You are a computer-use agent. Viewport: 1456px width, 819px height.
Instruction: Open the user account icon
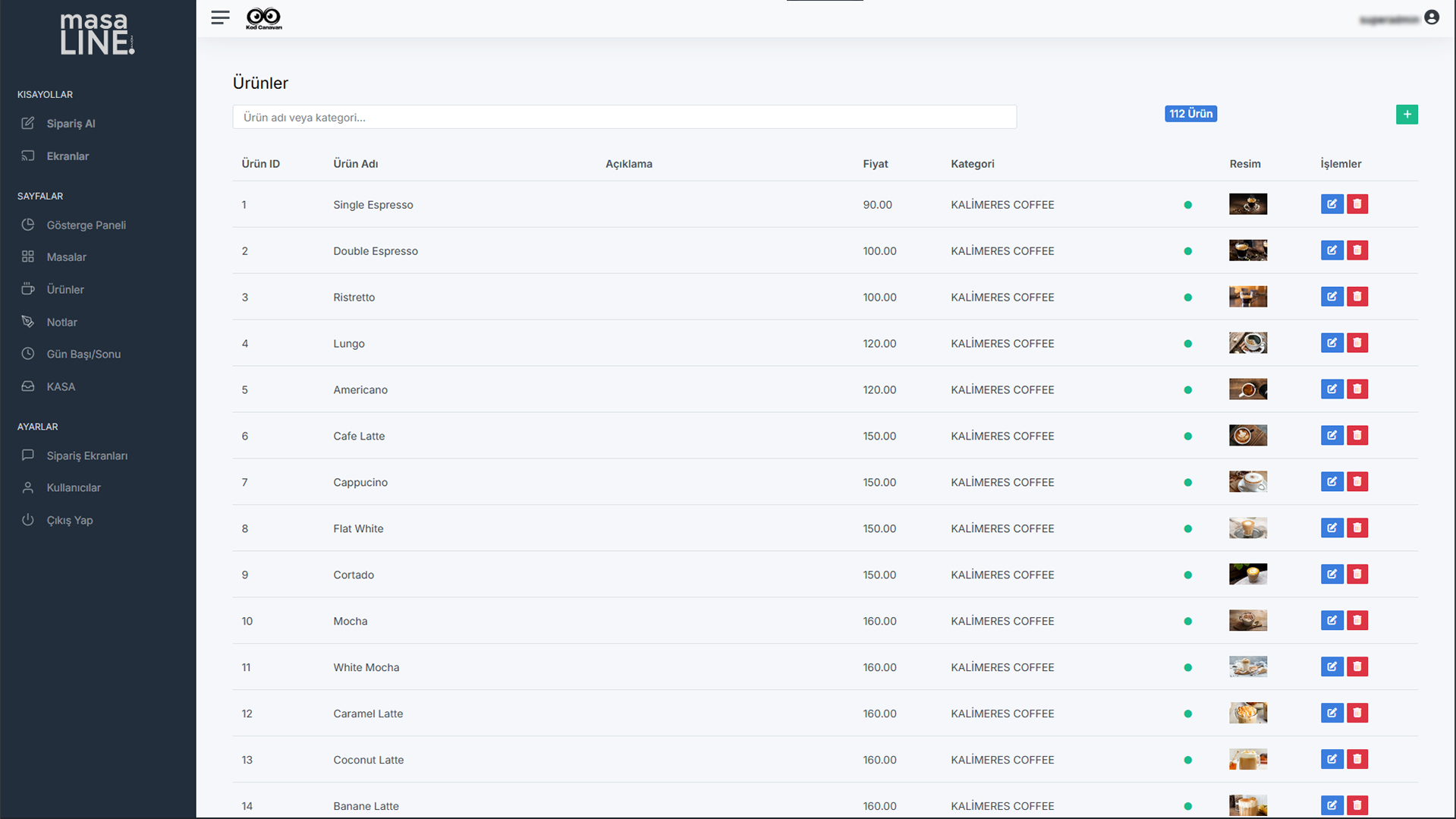point(1431,17)
